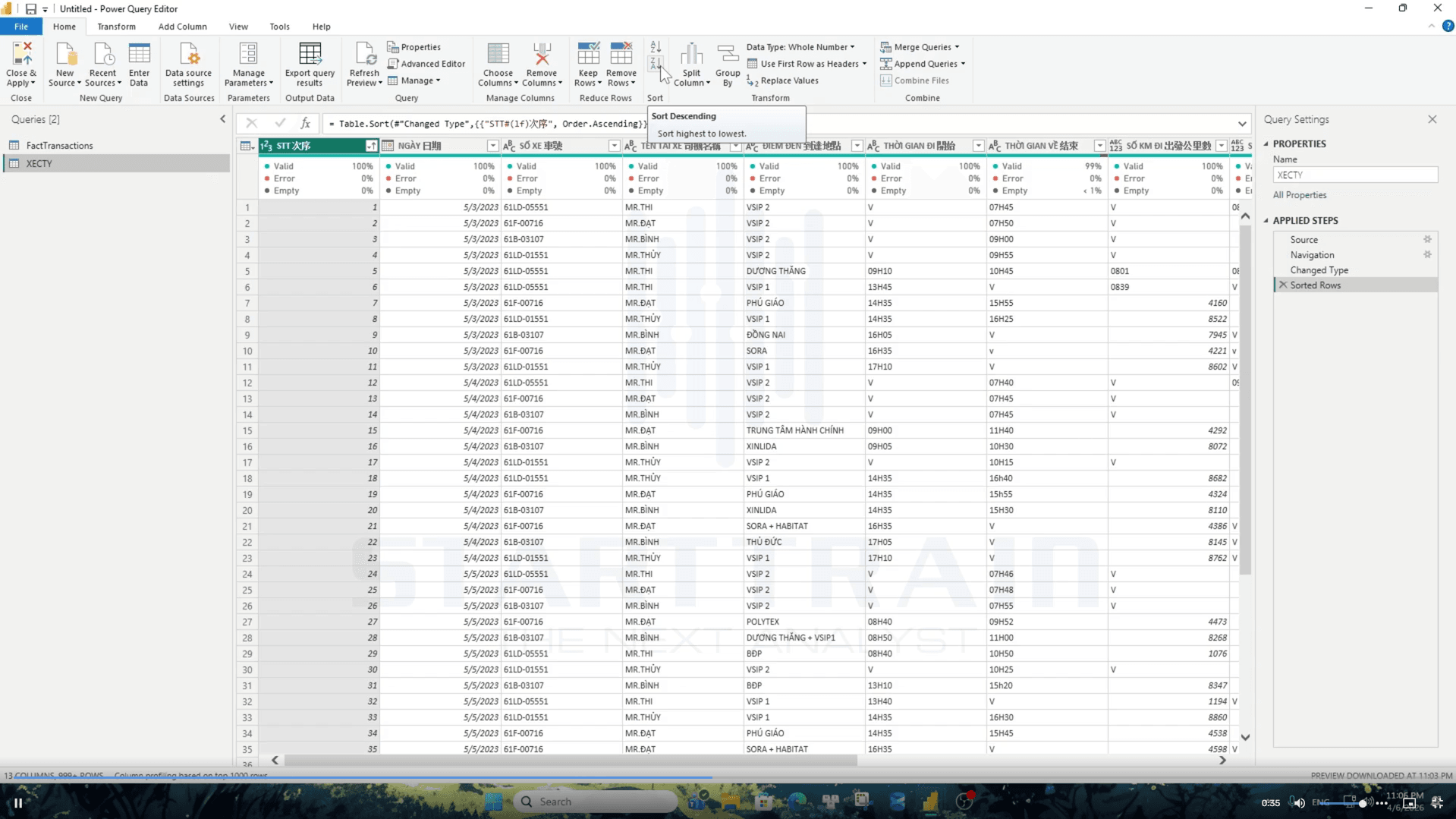Screen dimensions: 1456x819
Task: Expand the formula bar
Action: (x=1242, y=124)
